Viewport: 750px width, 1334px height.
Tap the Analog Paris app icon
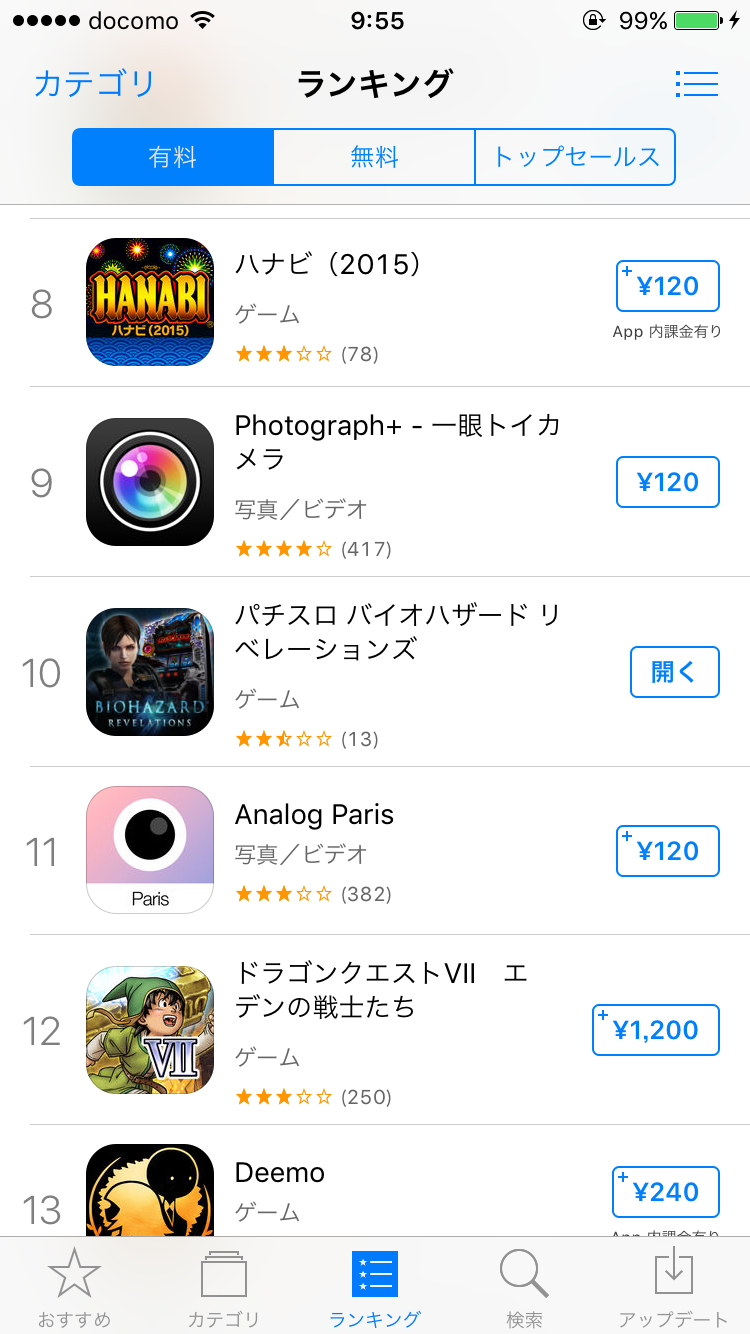coord(150,850)
